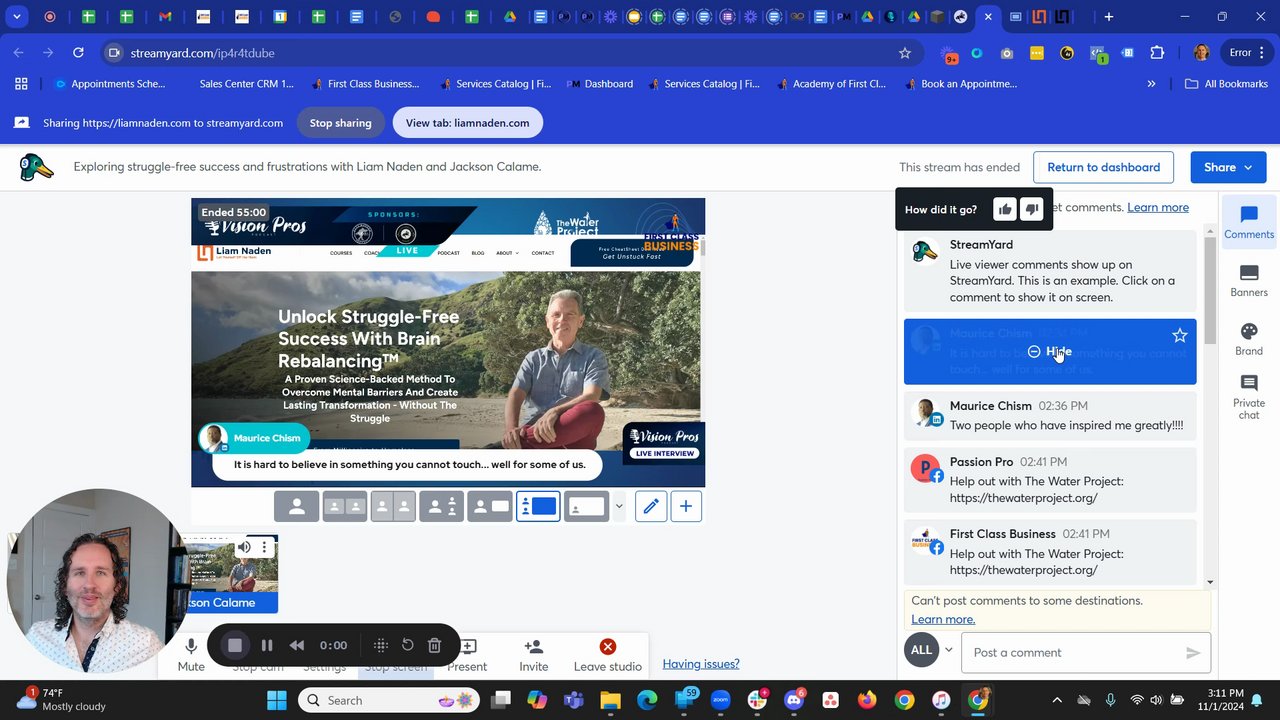Open Dashboard bookmark
Screen dimensions: 1280x720
[600, 84]
